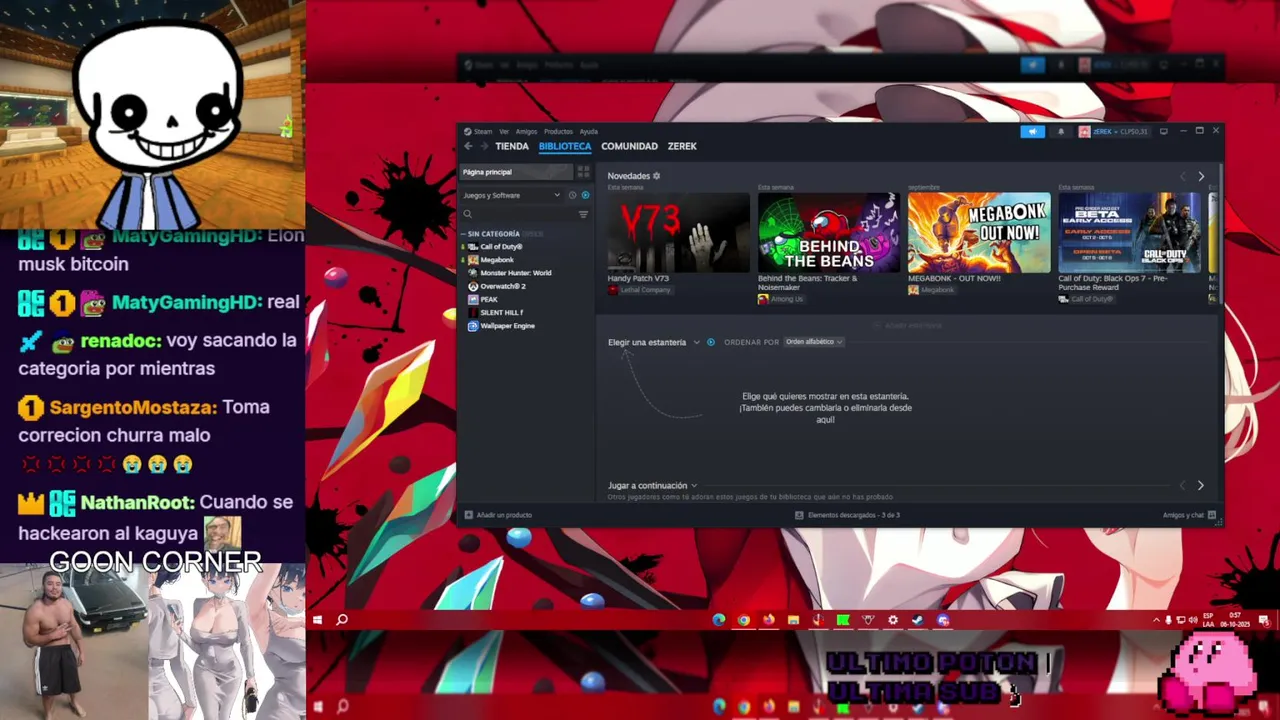Open the Ayuda menu

click(589, 131)
